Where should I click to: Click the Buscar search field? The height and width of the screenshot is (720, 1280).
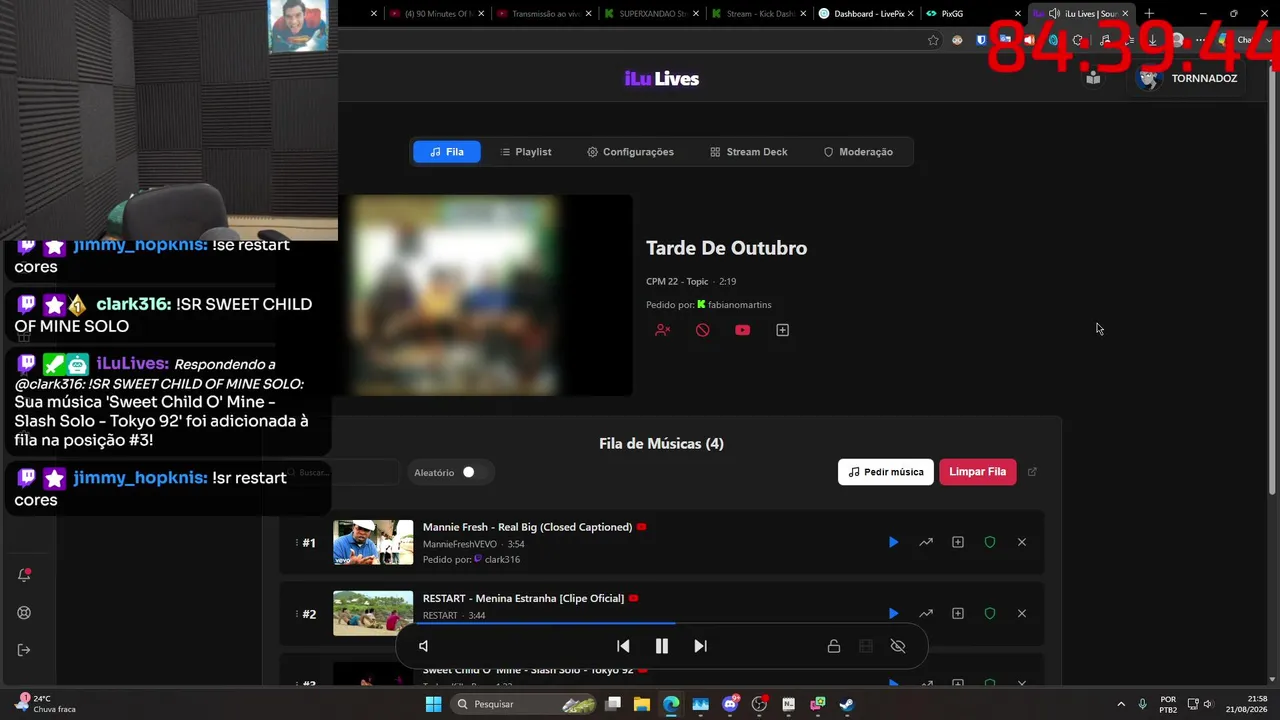click(x=340, y=472)
